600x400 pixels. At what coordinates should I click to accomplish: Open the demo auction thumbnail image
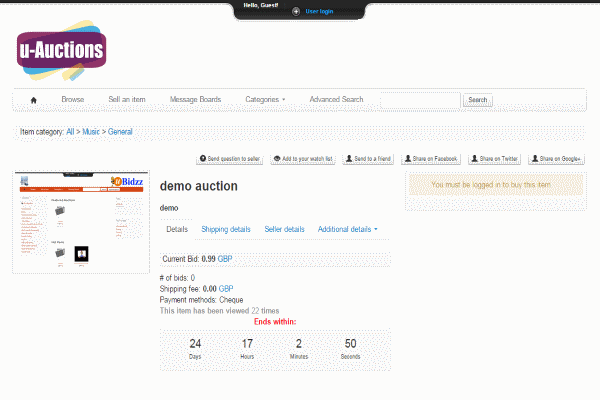[x=82, y=222]
